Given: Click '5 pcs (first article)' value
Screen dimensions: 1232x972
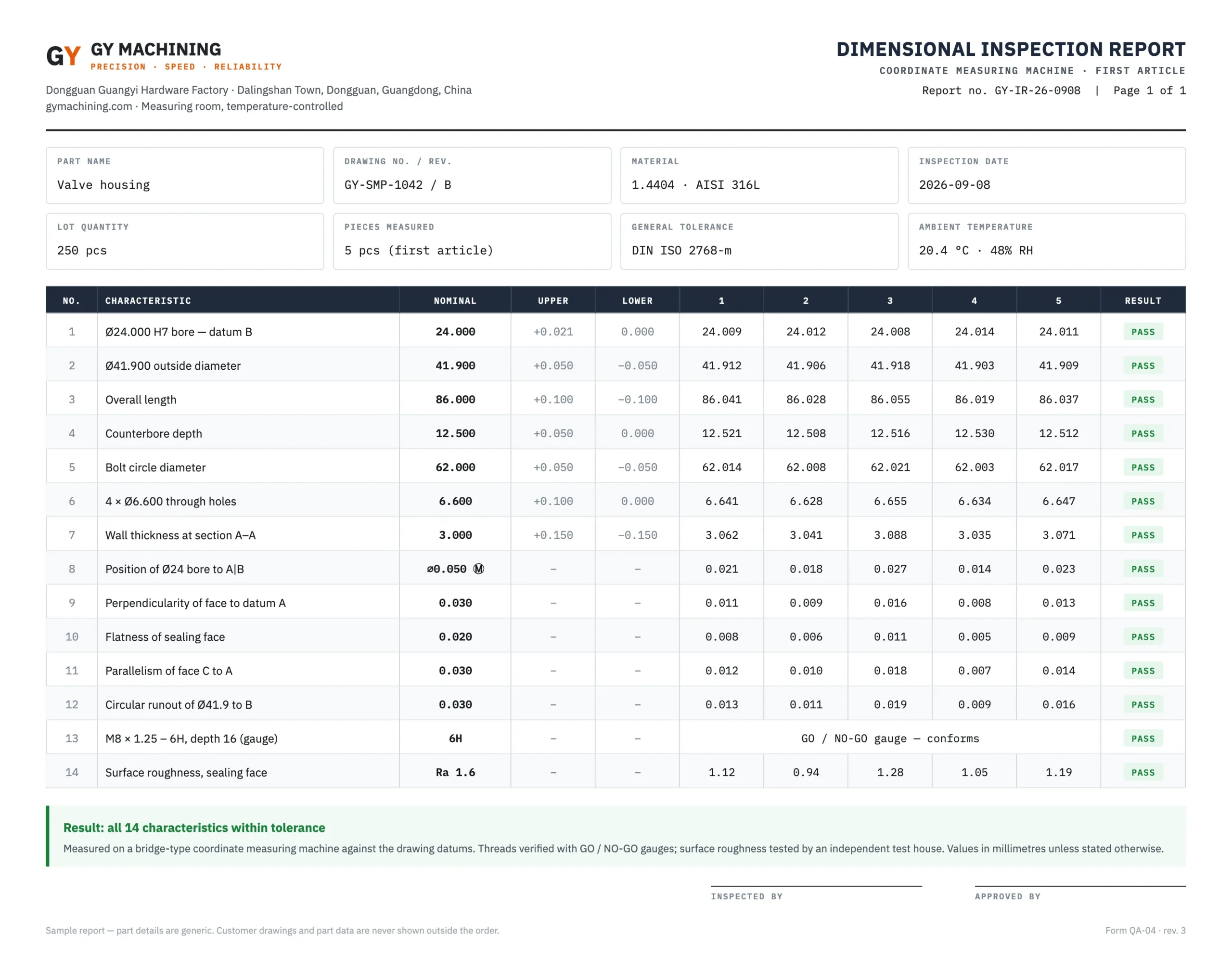Looking at the screenshot, I should [x=419, y=250].
